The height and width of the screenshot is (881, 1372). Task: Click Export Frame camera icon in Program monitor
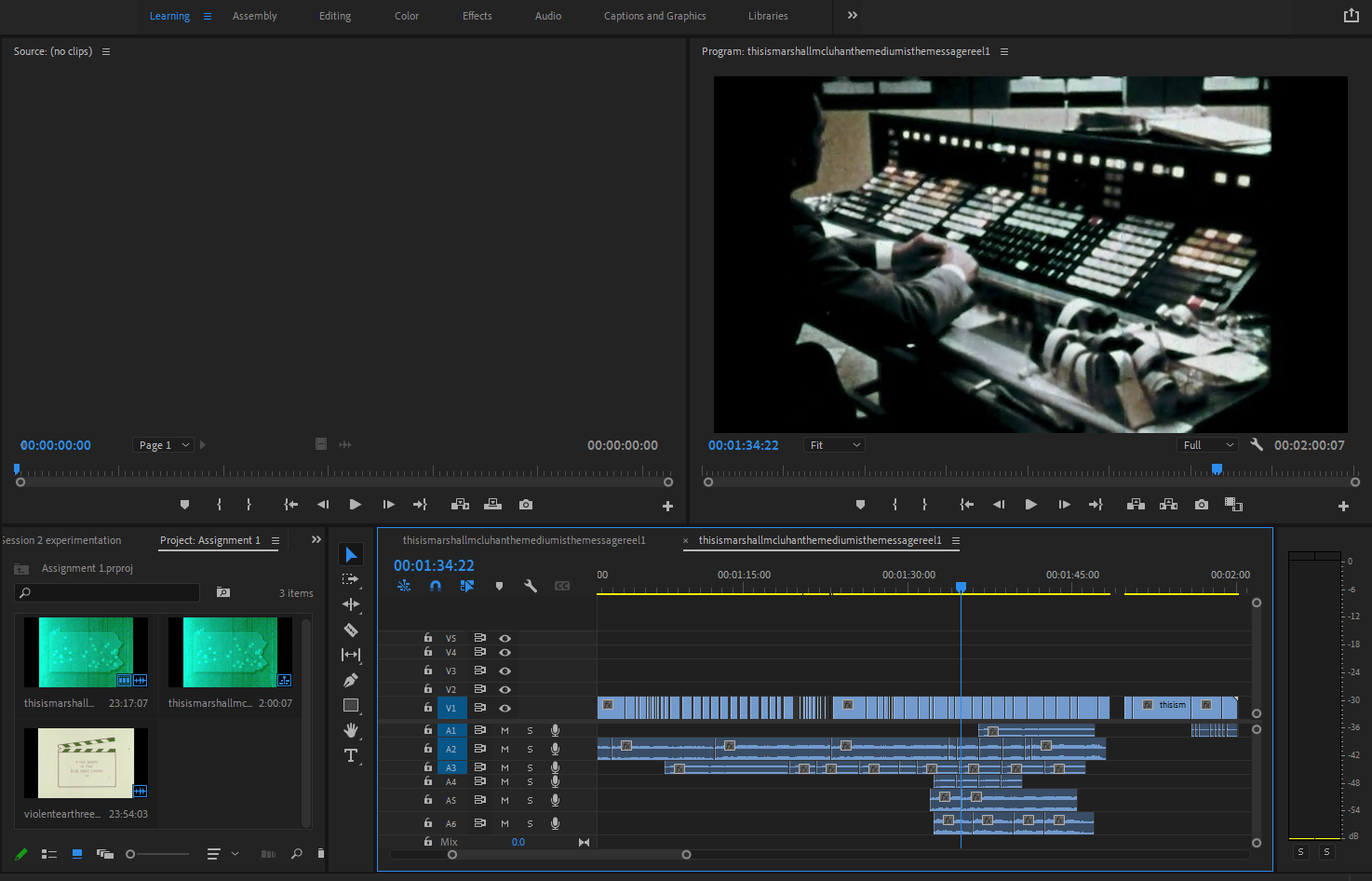point(1202,505)
